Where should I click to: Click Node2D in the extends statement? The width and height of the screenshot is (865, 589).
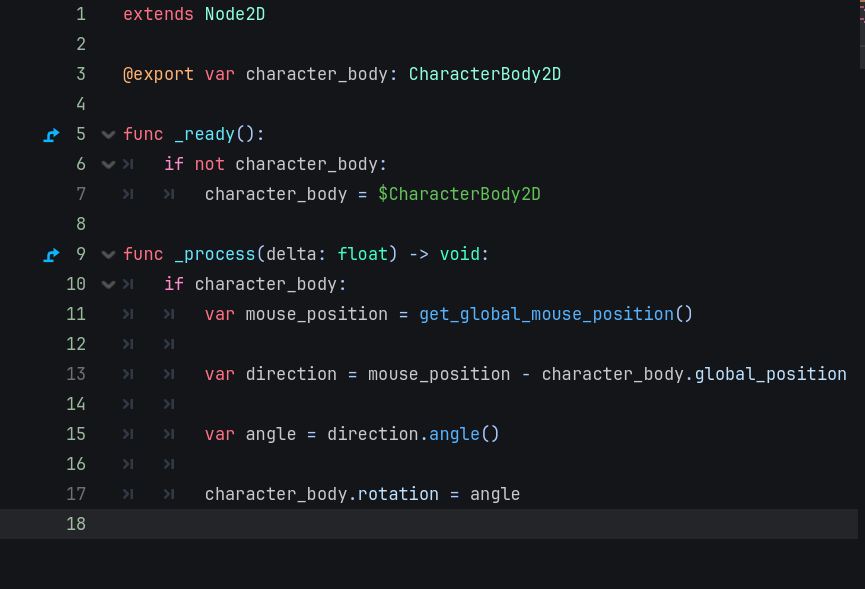click(235, 15)
